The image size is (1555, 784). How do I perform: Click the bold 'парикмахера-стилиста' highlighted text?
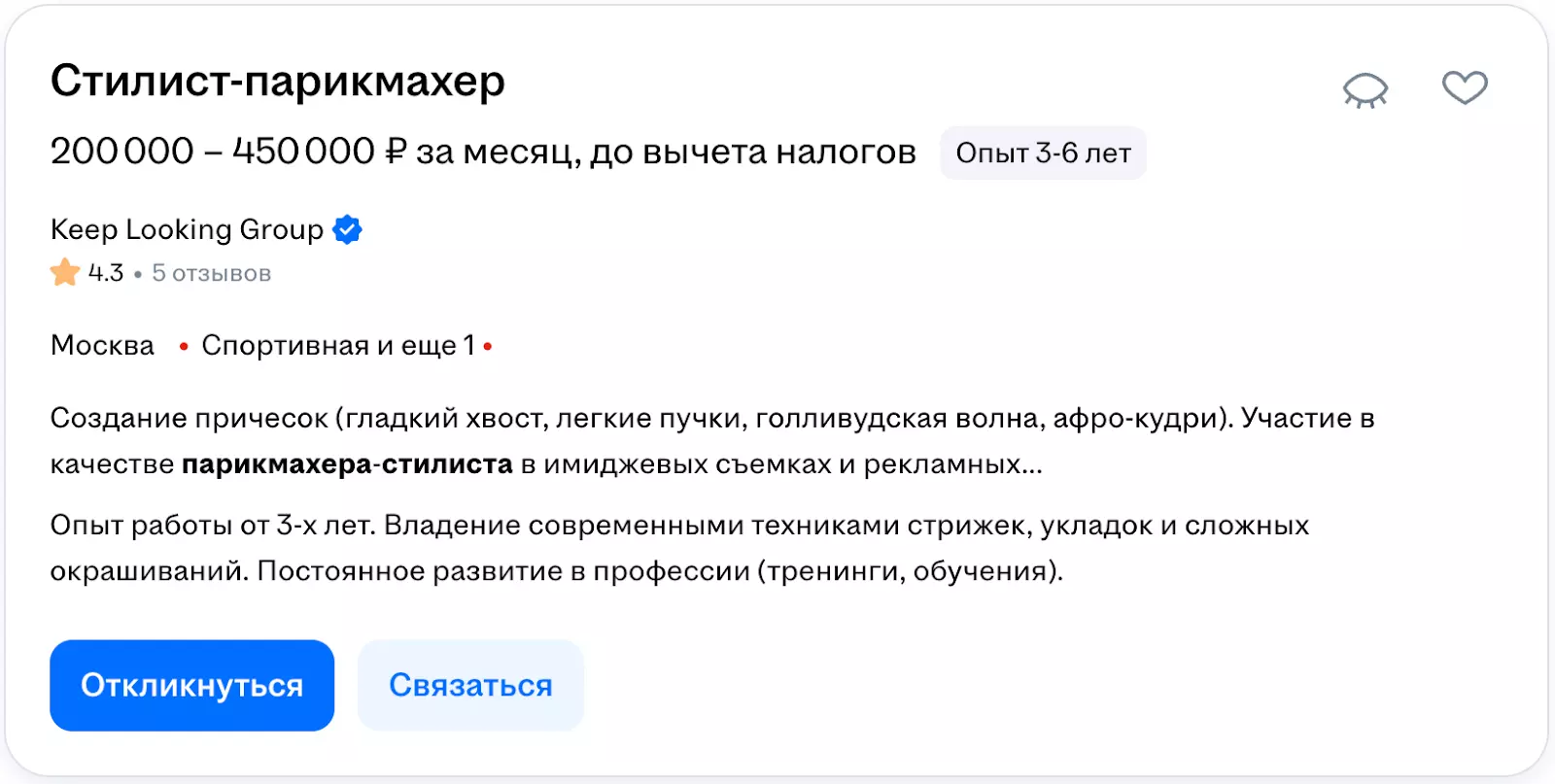(347, 464)
